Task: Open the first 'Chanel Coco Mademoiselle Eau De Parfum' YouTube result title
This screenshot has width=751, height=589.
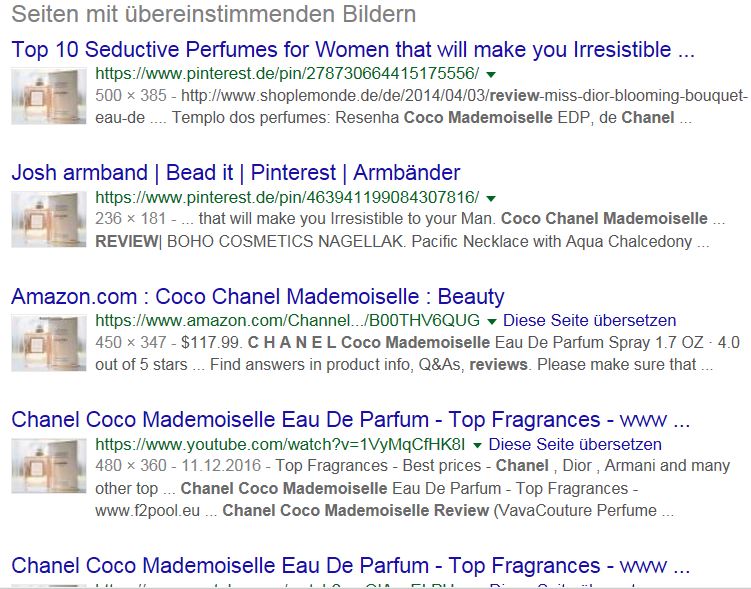Action: click(x=351, y=420)
